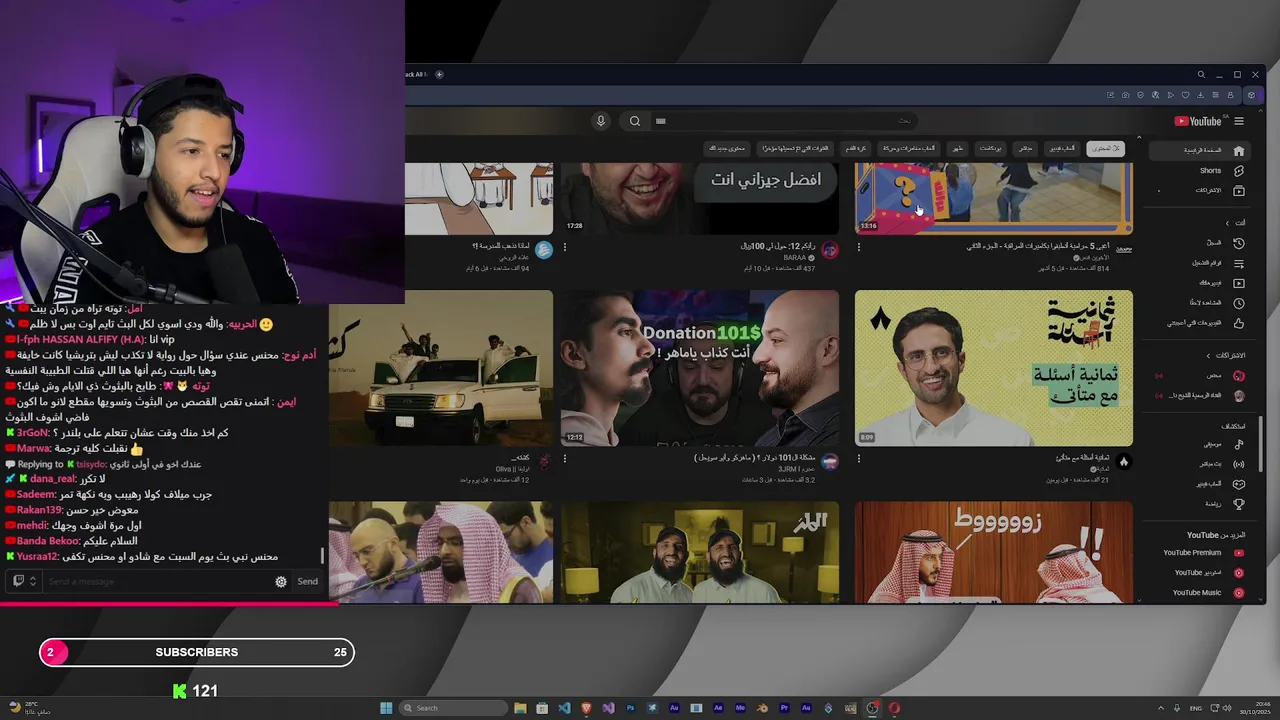Screen dimensions: 1280x720
Task: Open the 'زووووط' video thumbnail
Action: (x=994, y=552)
